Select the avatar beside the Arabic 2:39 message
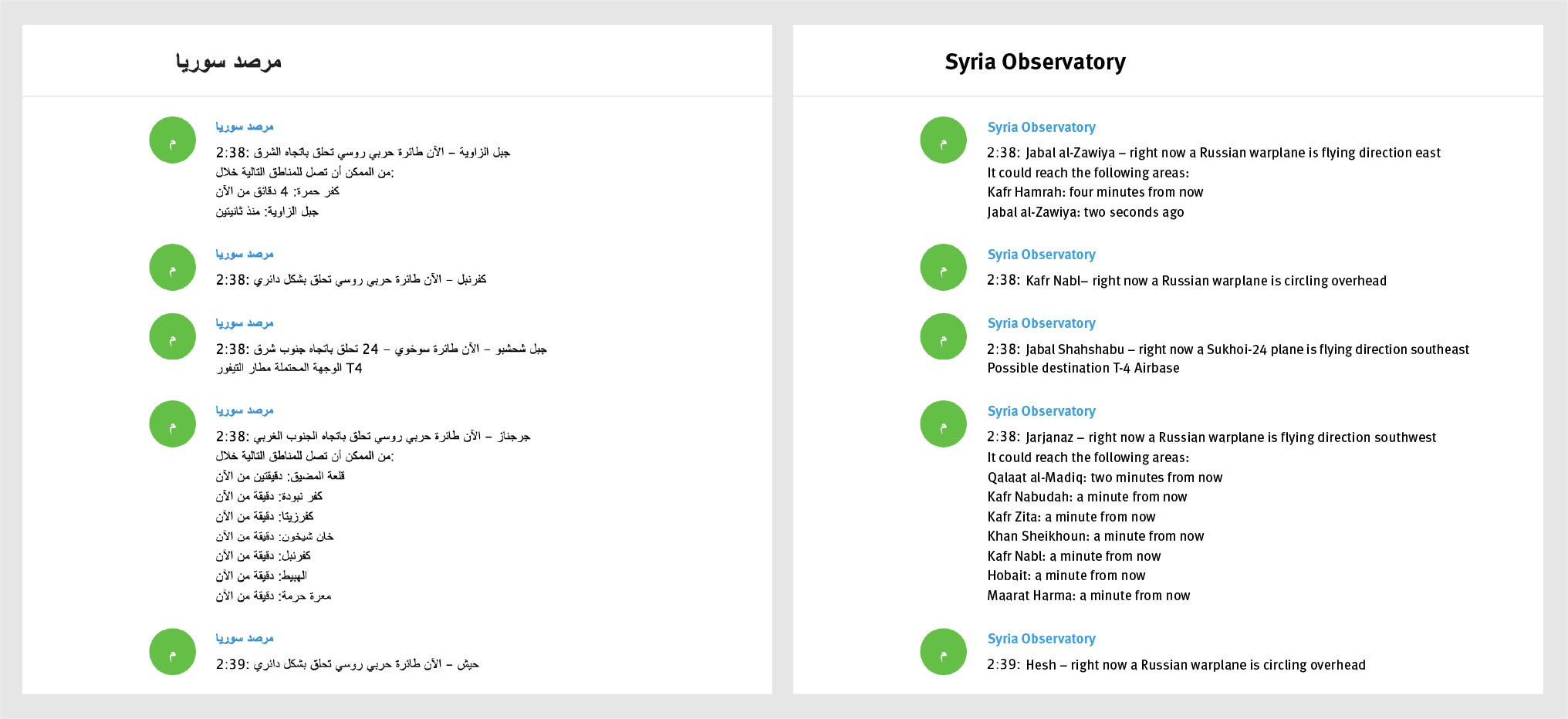Viewport: 1568px width, 719px height. (172, 652)
